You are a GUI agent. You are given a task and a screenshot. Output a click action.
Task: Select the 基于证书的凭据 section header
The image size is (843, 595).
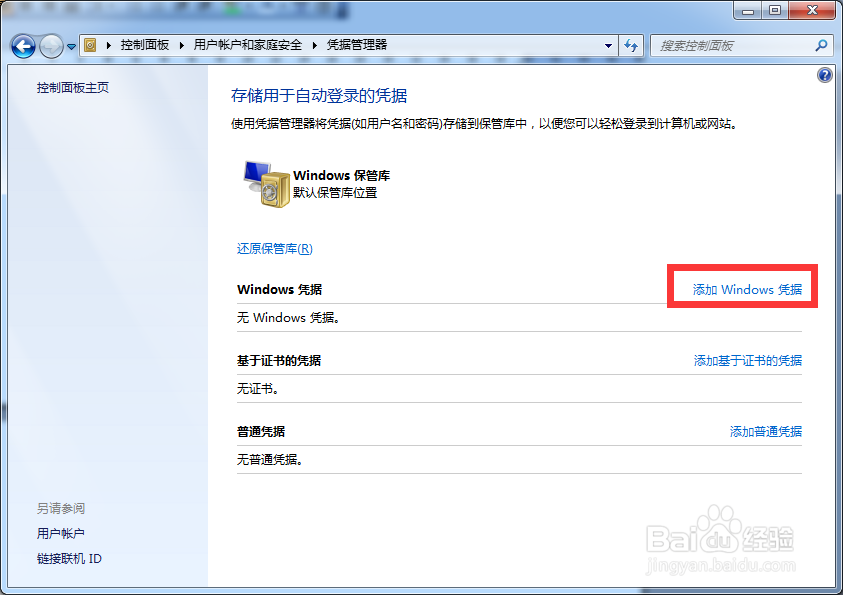click(279, 361)
